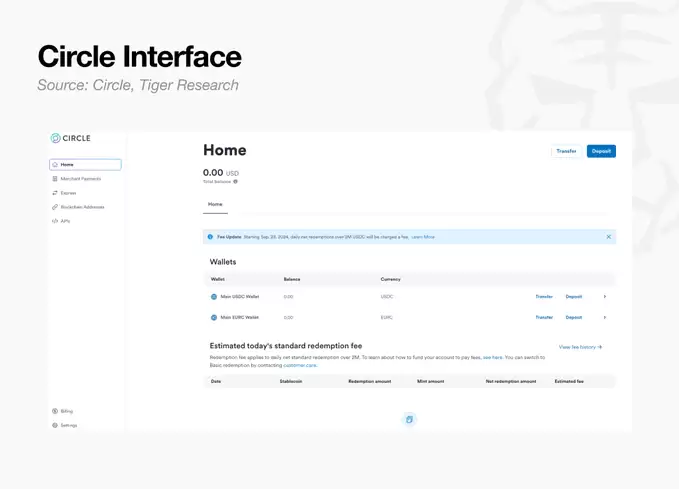Click Deposit link for Main EURC Wallet
Image resolution: width=679 pixels, height=489 pixels.
tap(574, 317)
